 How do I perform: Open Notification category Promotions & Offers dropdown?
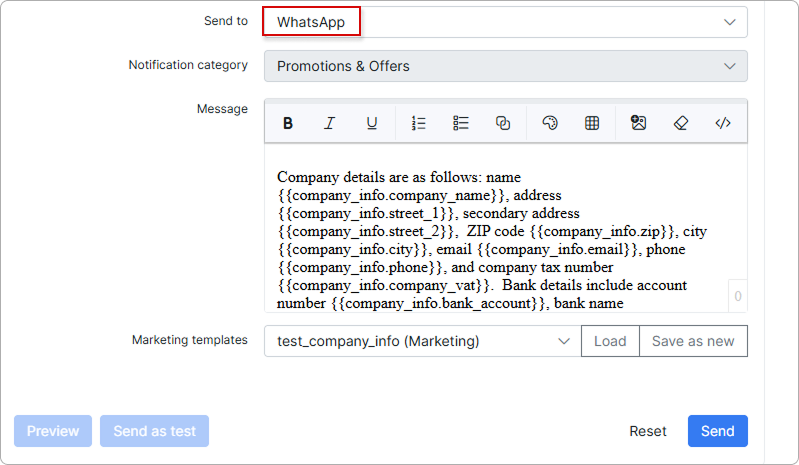(x=505, y=66)
